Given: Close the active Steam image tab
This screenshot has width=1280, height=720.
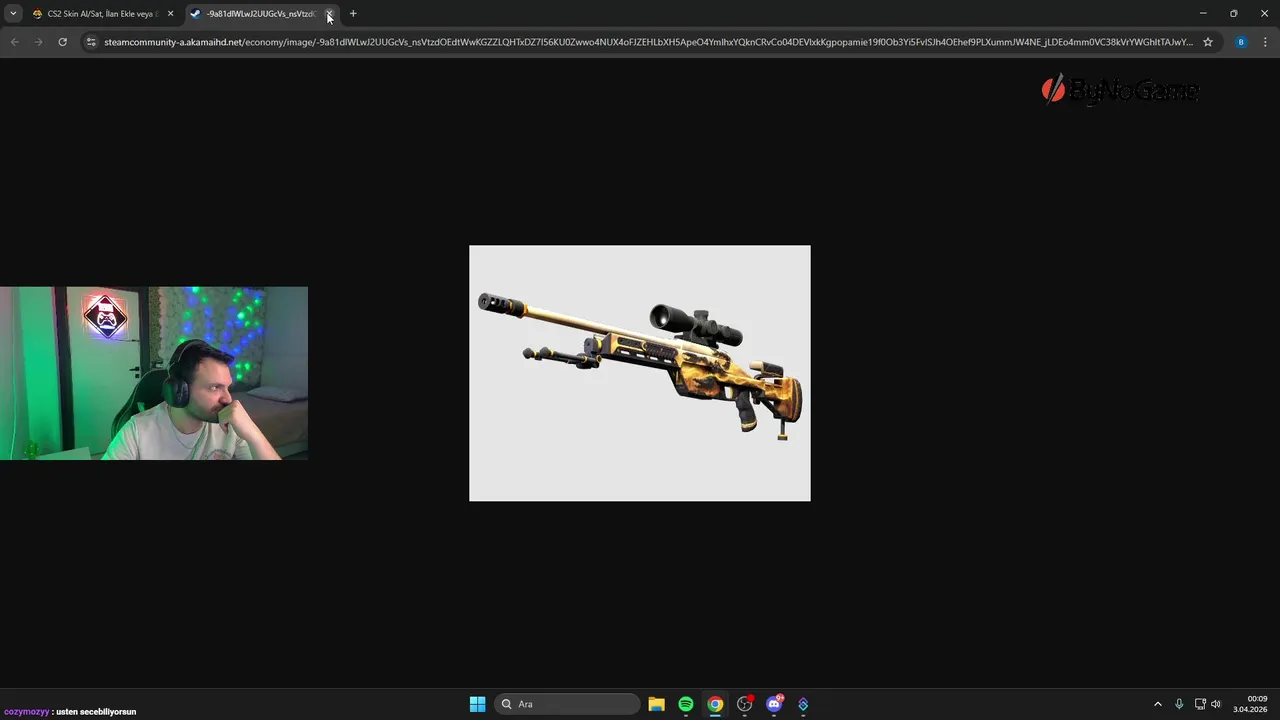Looking at the screenshot, I should click(x=329, y=14).
